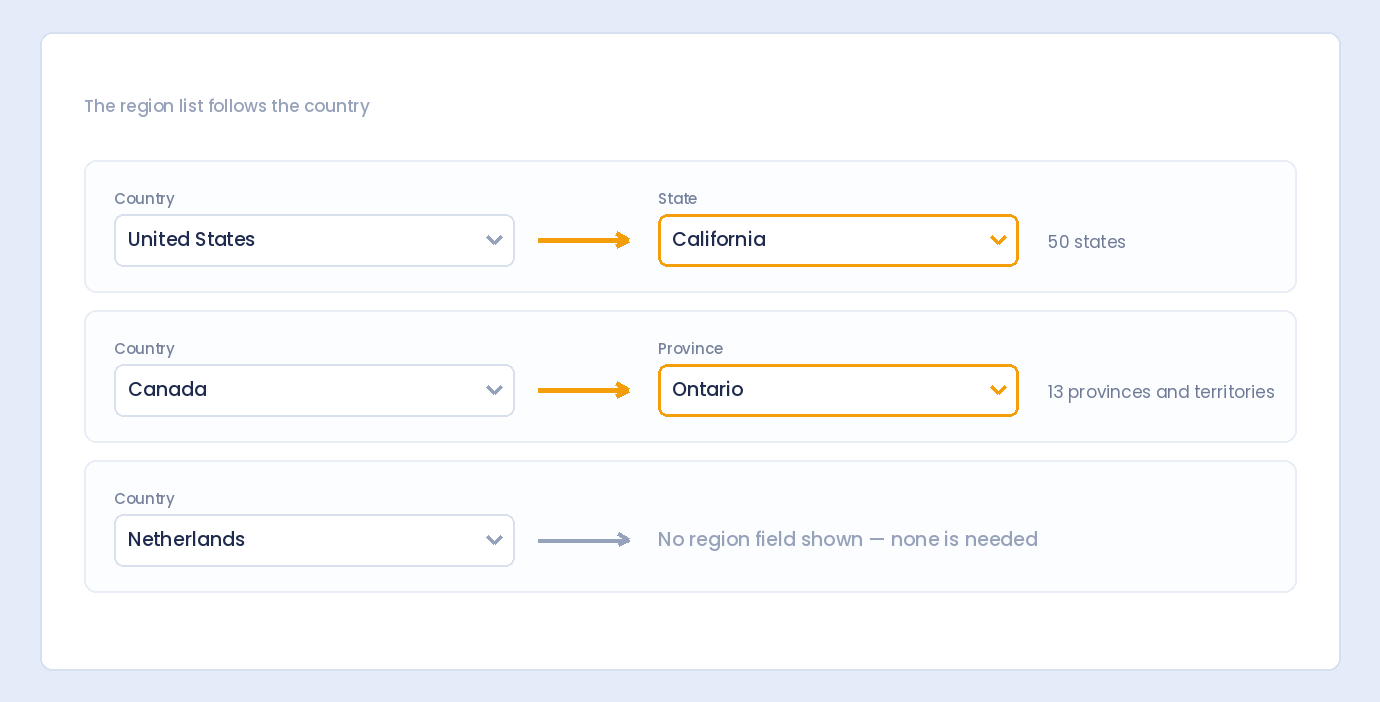The width and height of the screenshot is (1380, 702).
Task: Open the Canada country dropdown
Action: pos(314,390)
